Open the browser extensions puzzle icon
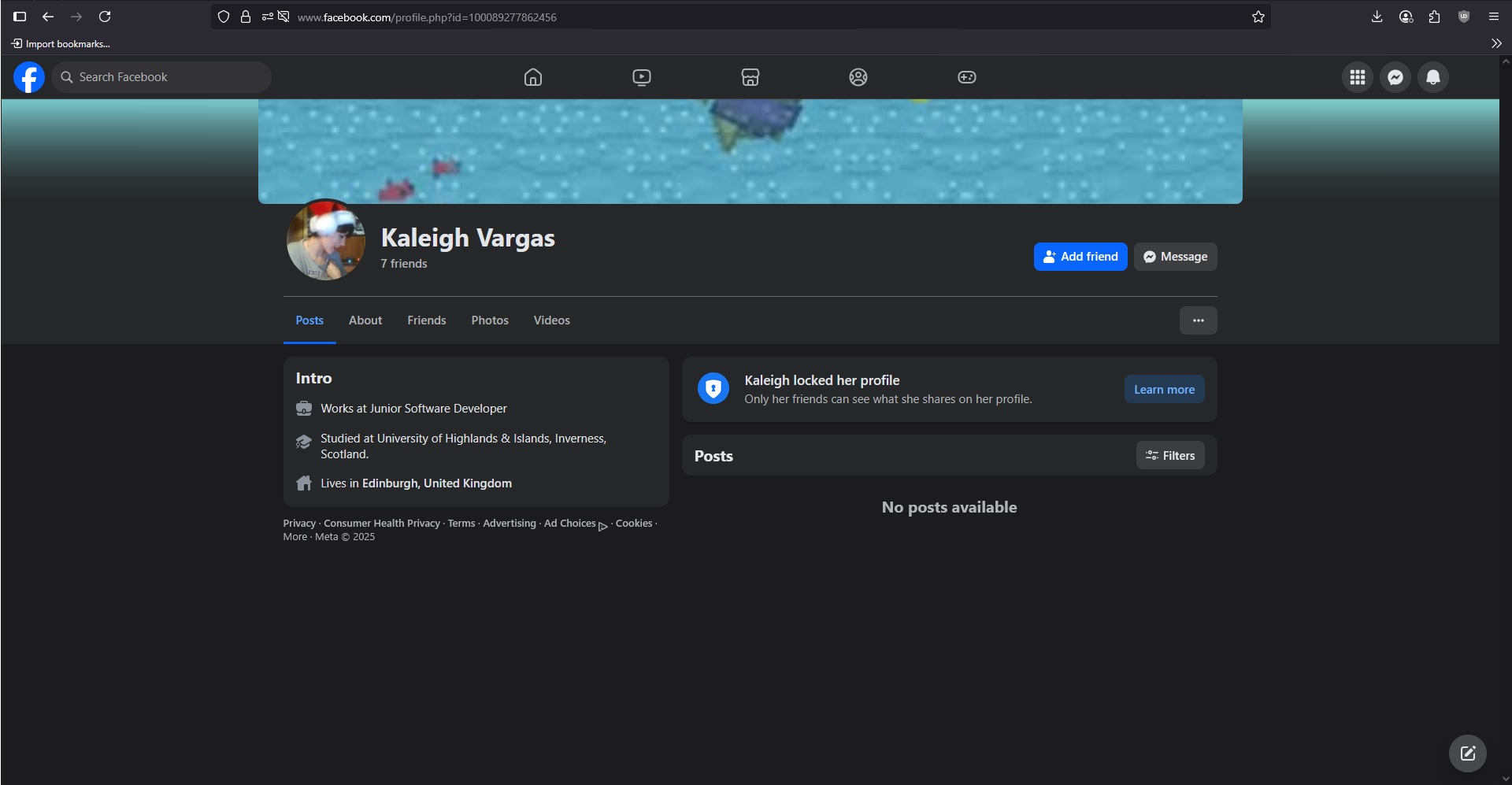This screenshot has height=785, width=1512. click(1435, 17)
